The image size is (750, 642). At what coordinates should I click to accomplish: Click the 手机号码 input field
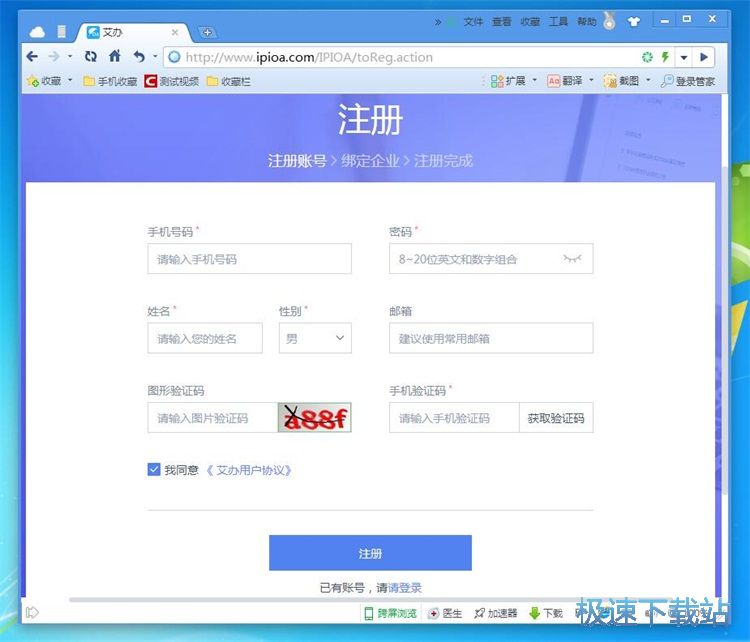coord(249,259)
